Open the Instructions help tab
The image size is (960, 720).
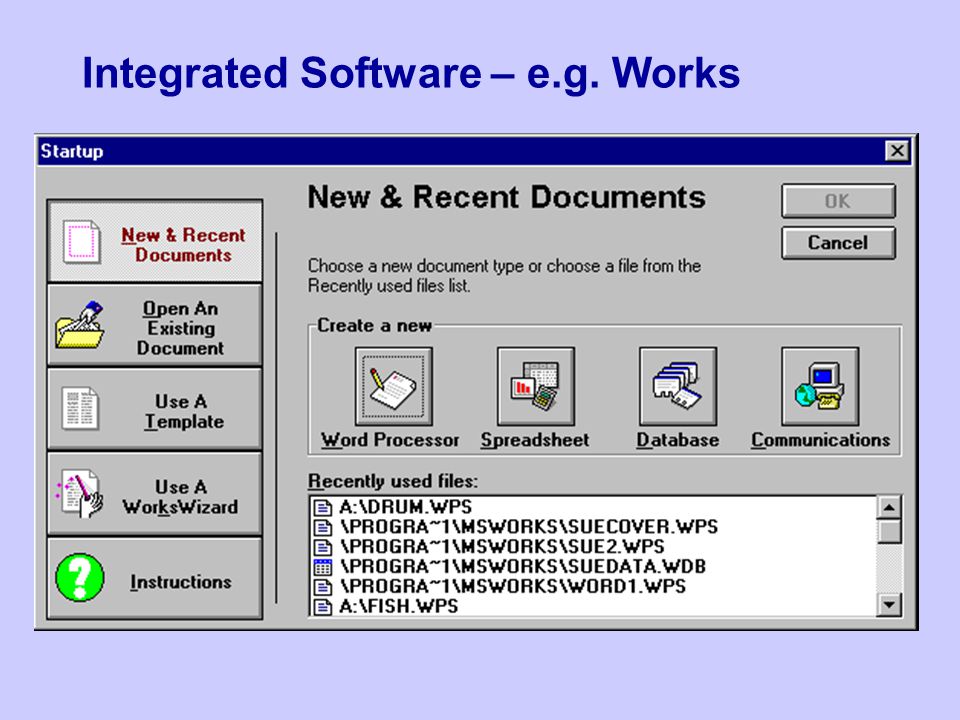coord(155,579)
